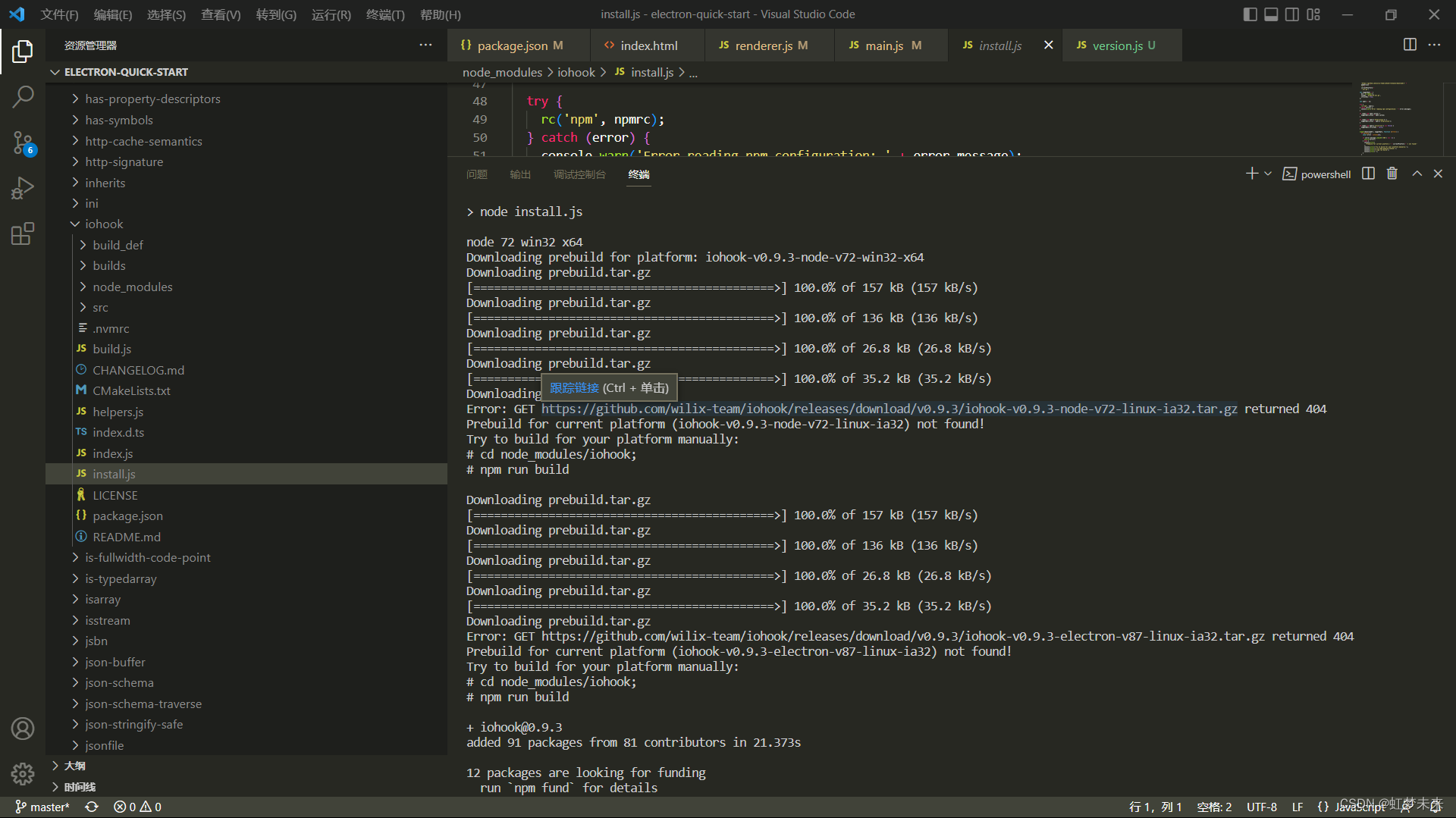Viewport: 1456px width, 818px height.
Task: Change line and column position 行 1, 列 1
Action: point(1155,807)
